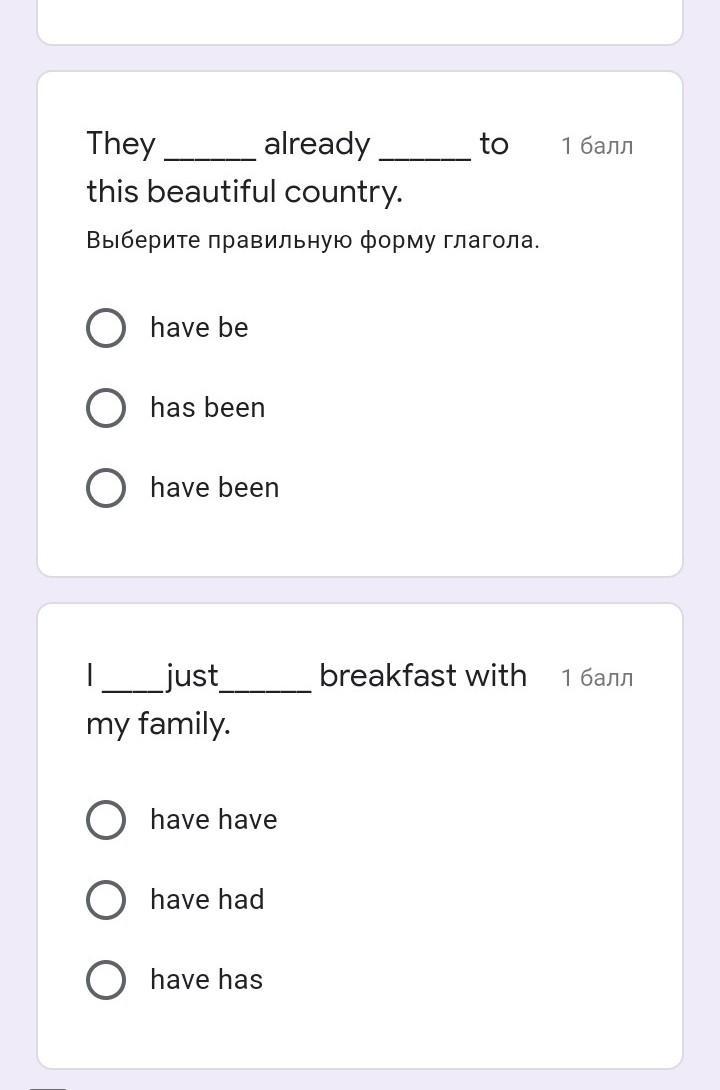Click the "has been" answer label text

208,407
